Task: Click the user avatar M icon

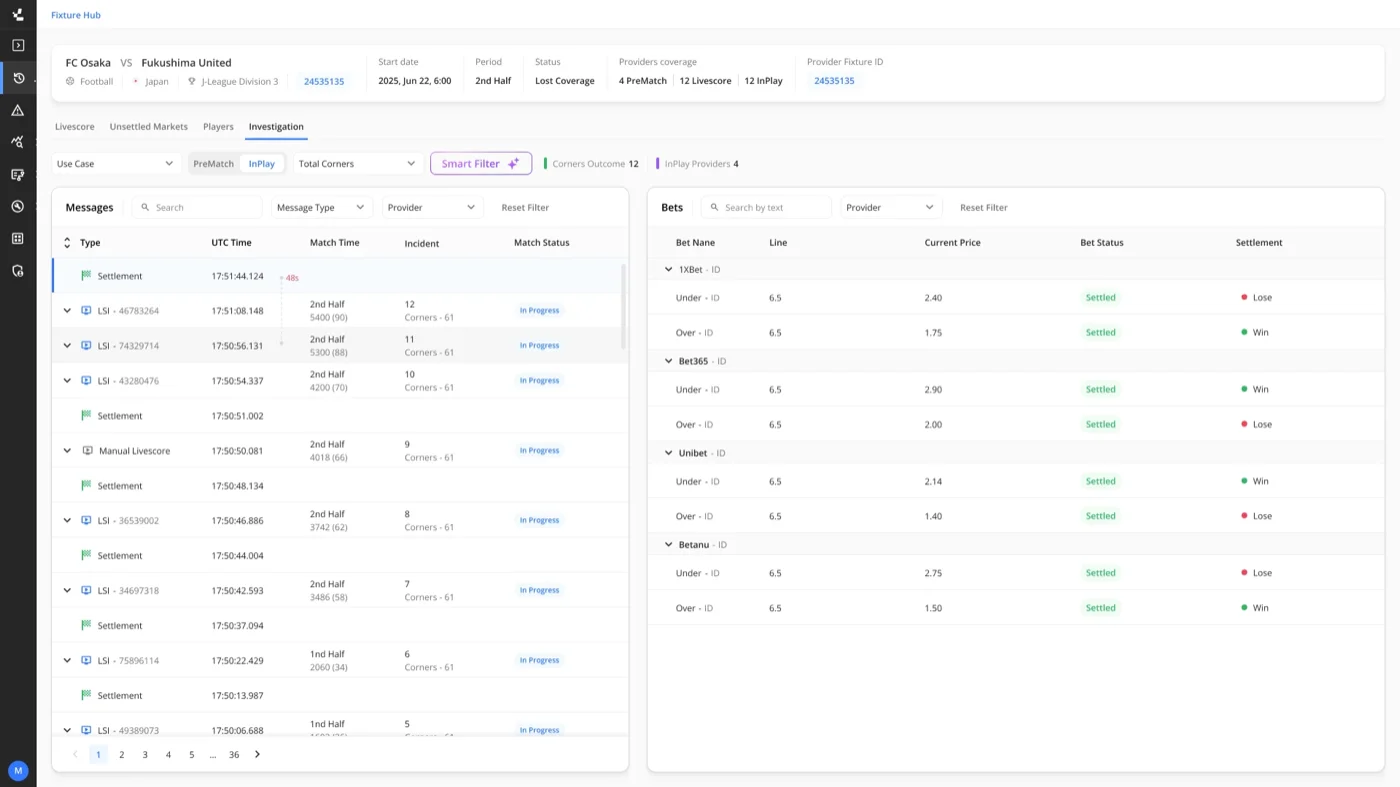Action: coord(17,770)
